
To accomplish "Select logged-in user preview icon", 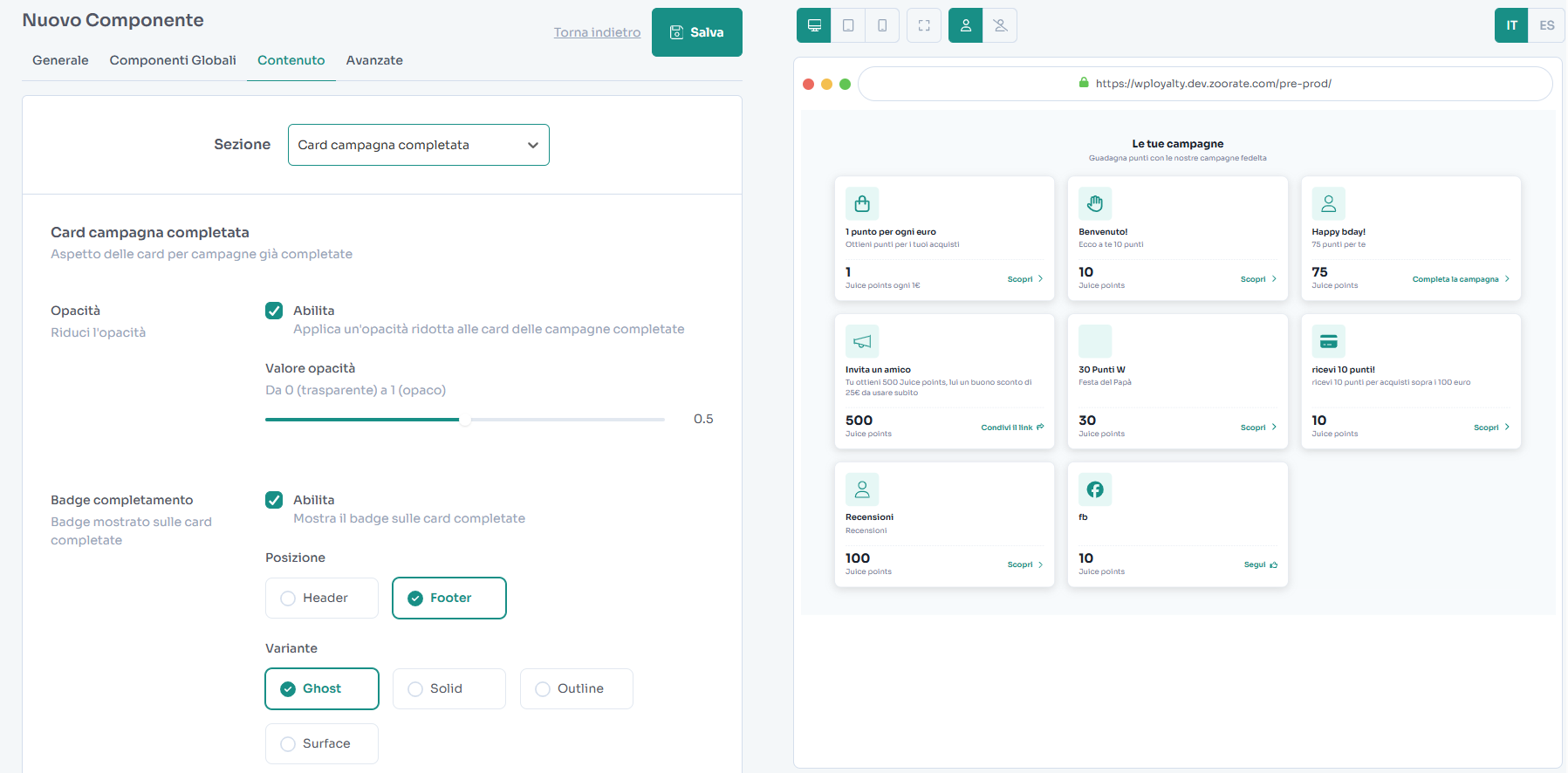I will coord(966,25).
